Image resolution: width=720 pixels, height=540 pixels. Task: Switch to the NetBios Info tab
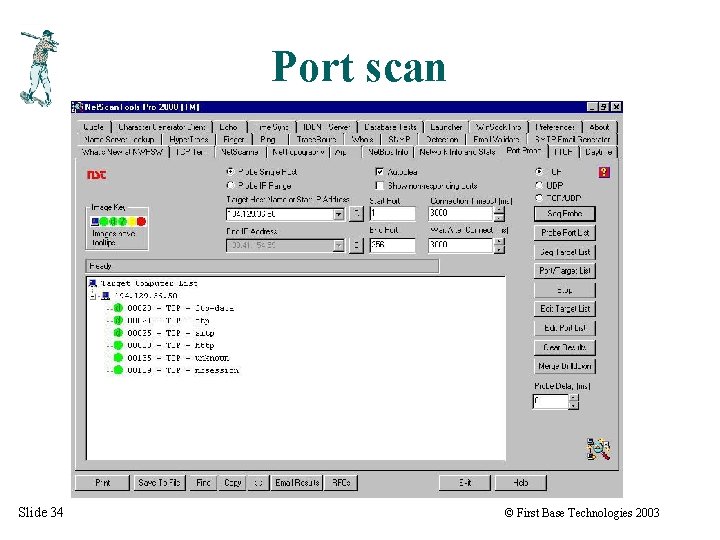[x=388, y=152]
